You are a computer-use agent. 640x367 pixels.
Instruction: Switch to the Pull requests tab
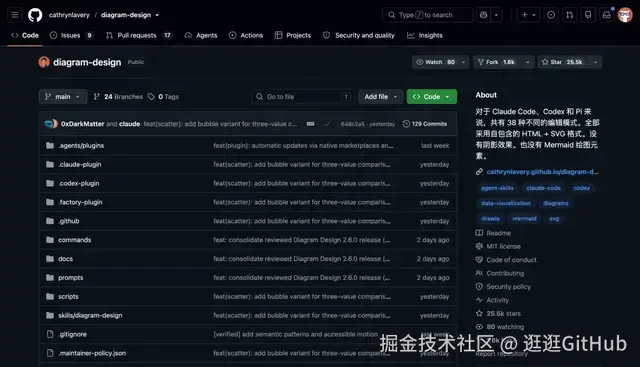[x=139, y=36]
